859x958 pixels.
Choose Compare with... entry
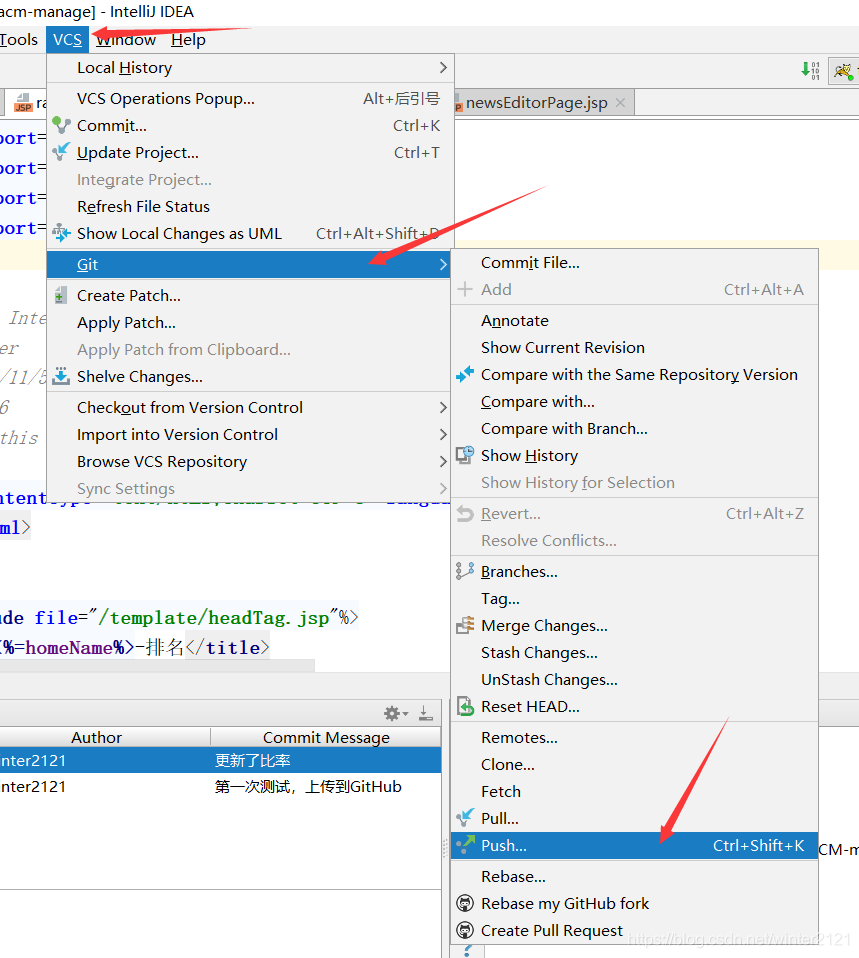click(538, 401)
